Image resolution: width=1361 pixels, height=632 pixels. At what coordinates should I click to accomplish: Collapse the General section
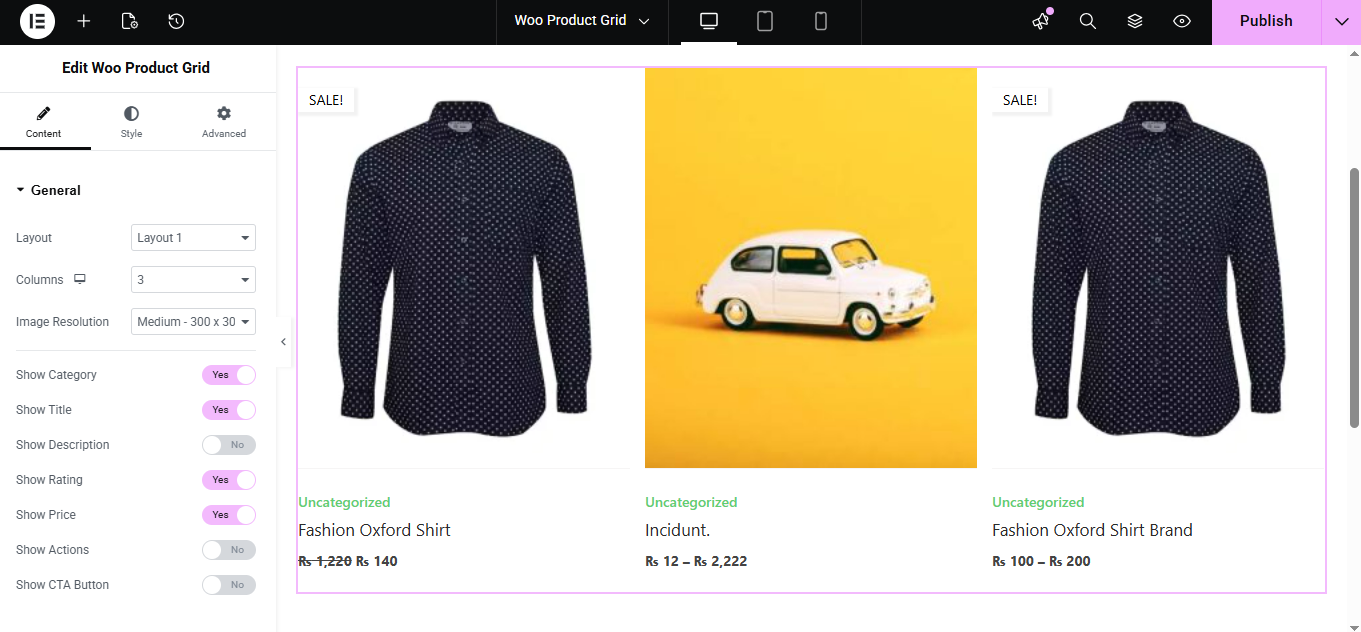(48, 190)
